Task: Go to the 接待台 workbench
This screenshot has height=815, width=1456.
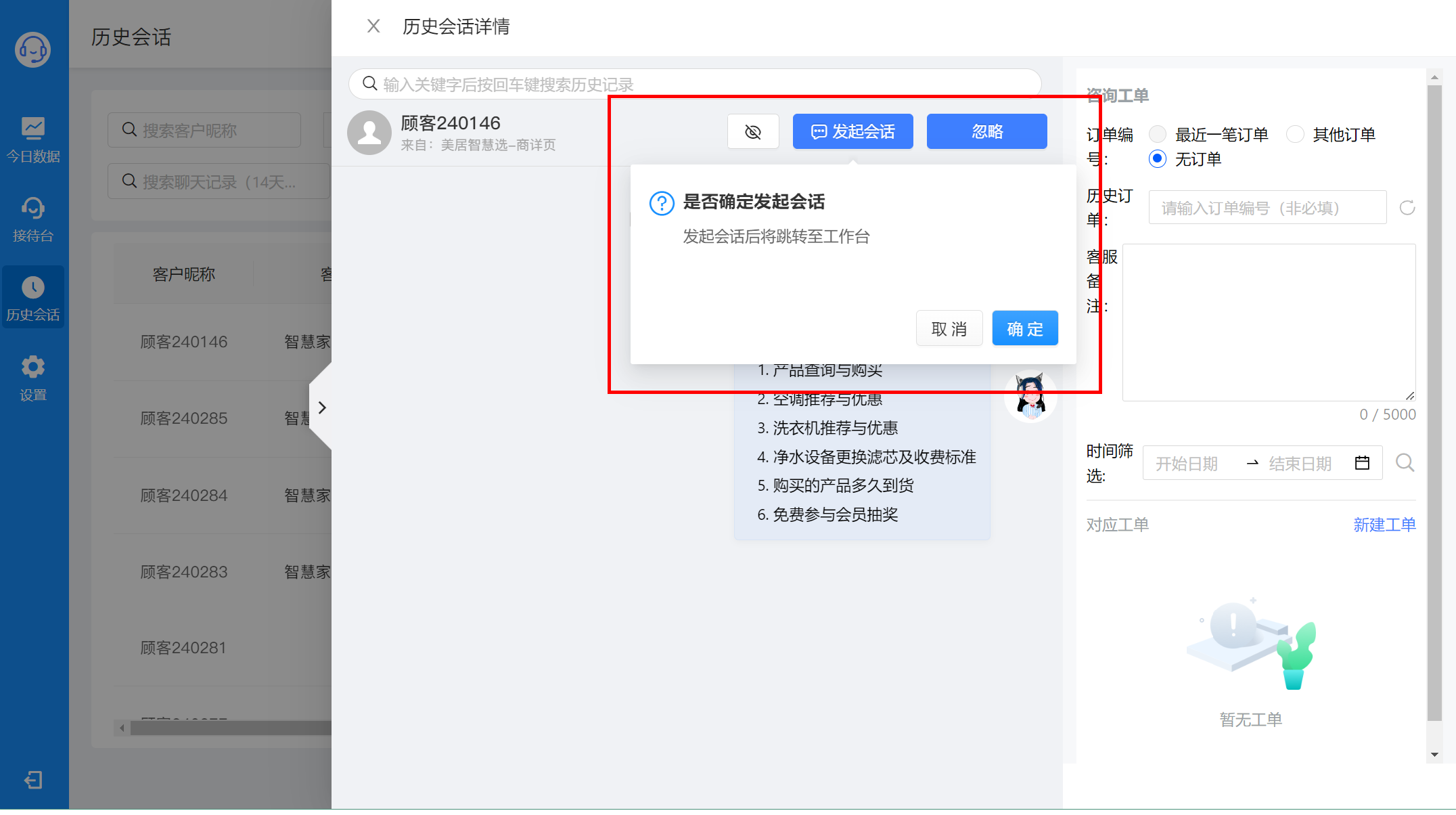Action: pyautogui.click(x=32, y=219)
